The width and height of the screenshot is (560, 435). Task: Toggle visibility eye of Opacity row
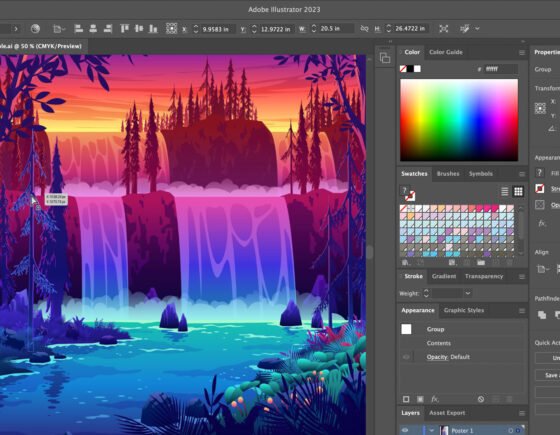(406, 357)
